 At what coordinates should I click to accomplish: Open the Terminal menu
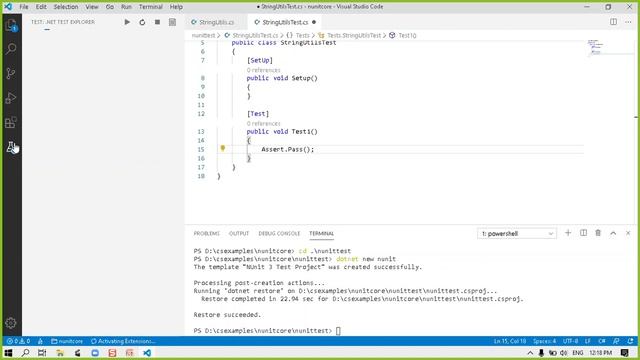[x=151, y=7]
